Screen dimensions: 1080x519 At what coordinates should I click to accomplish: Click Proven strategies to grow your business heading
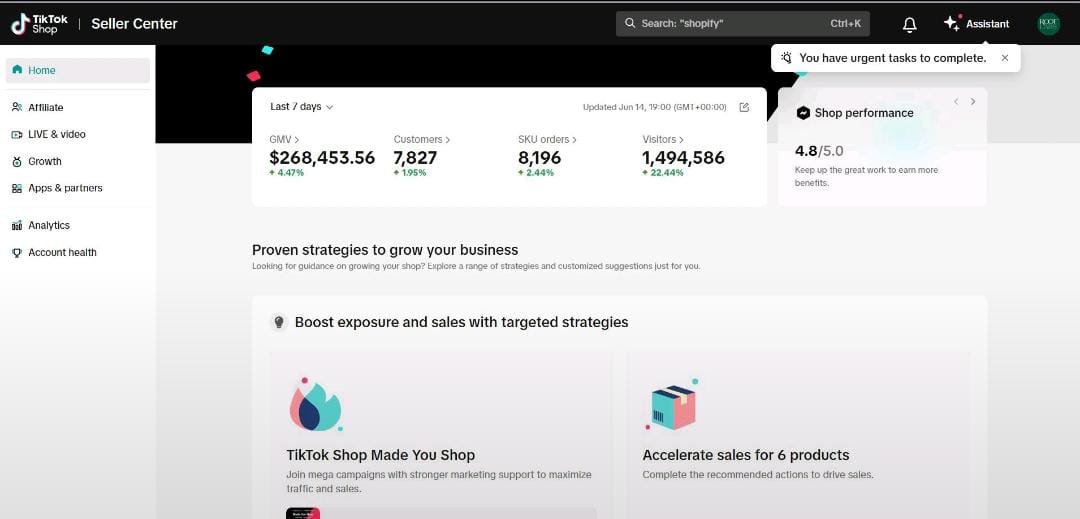point(385,250)
